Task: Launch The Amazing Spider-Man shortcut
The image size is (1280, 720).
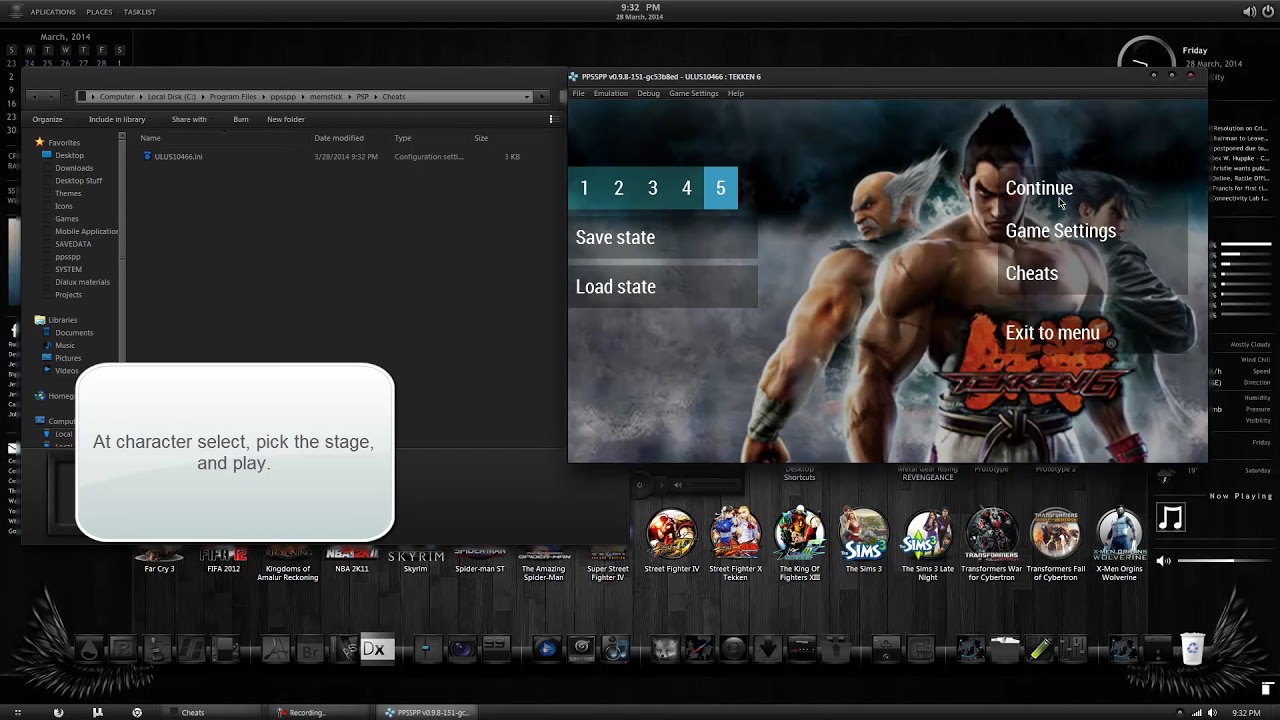Action: click(543, 562)
